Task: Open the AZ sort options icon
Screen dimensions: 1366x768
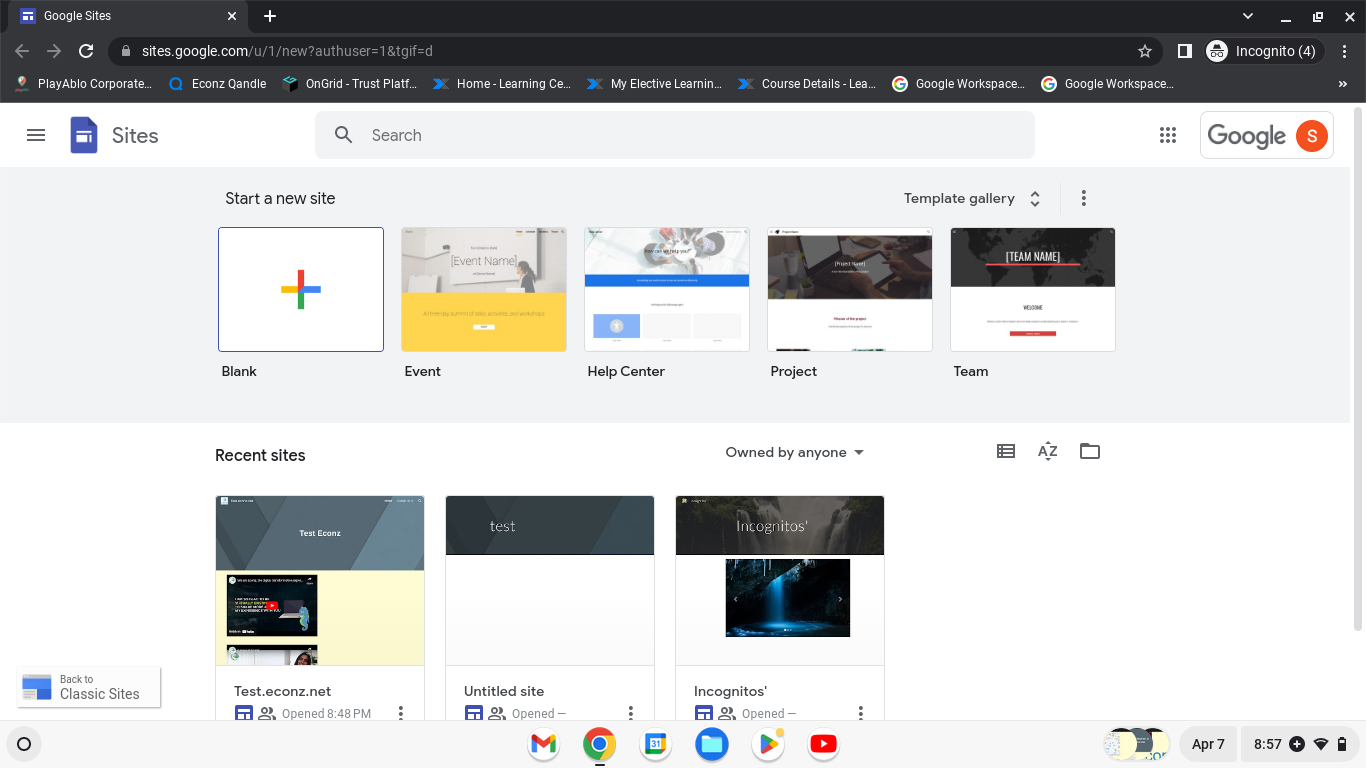Action: point(1048,452)
